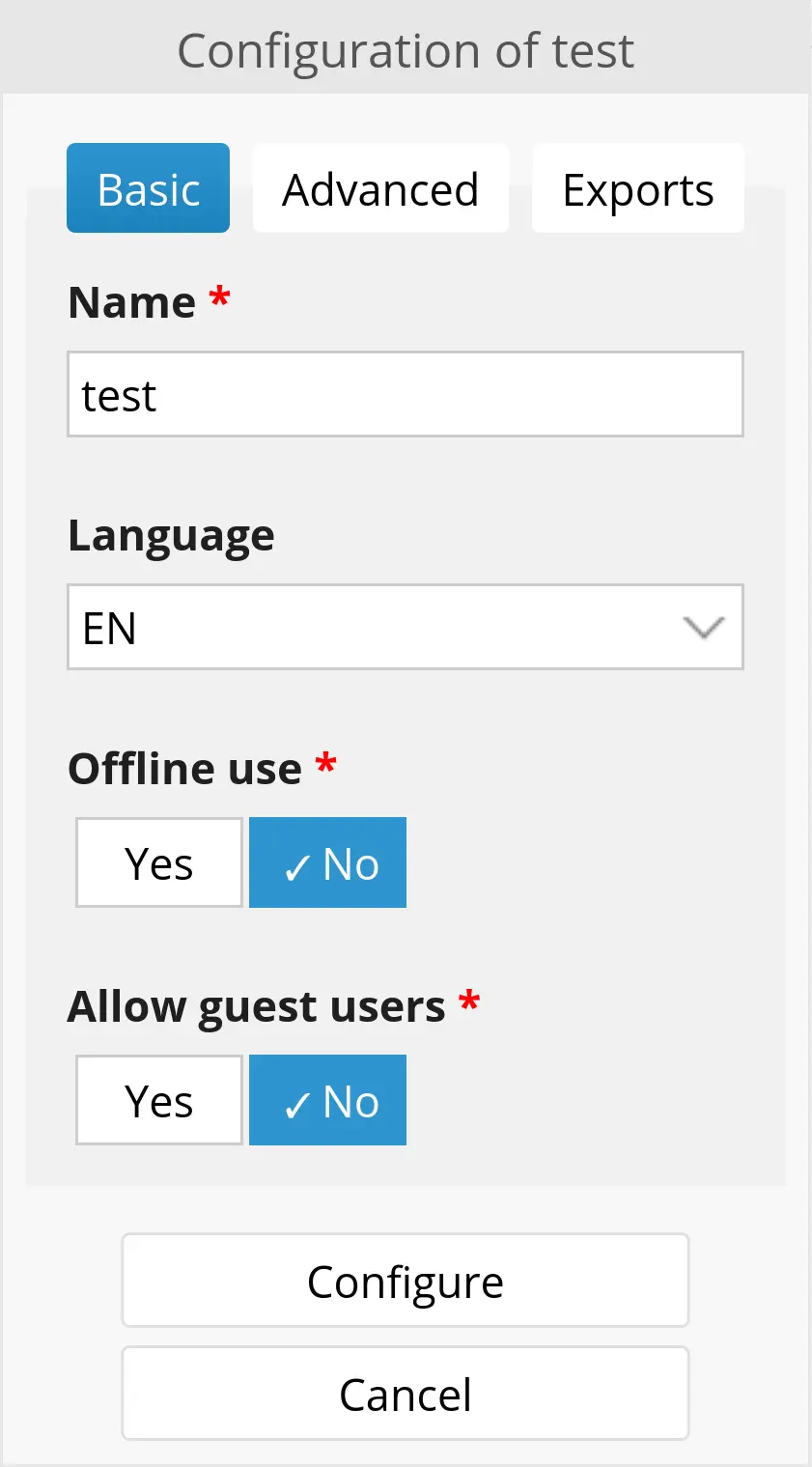Click the Name field label
The width and height of the screenshot is (812, 1467).
[132, 302]
